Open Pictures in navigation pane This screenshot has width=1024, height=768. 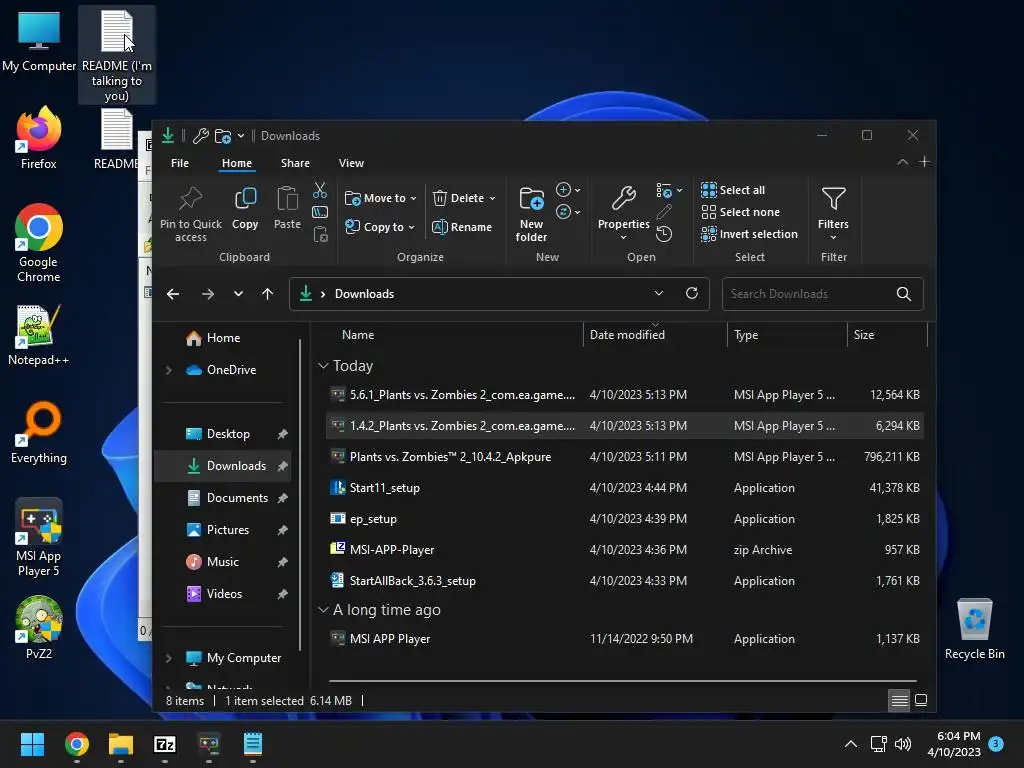pyautogui.click(x=227, y=530)
